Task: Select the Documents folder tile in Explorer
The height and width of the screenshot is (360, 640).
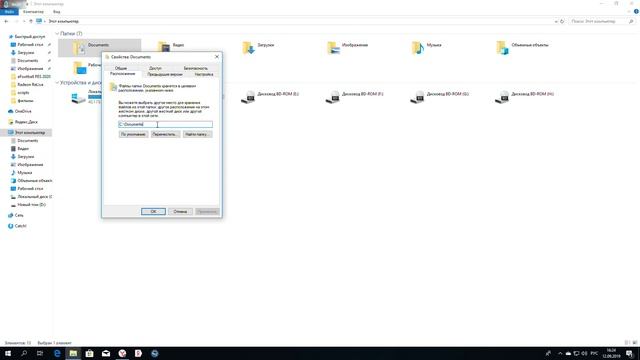Action: point(100,47)
